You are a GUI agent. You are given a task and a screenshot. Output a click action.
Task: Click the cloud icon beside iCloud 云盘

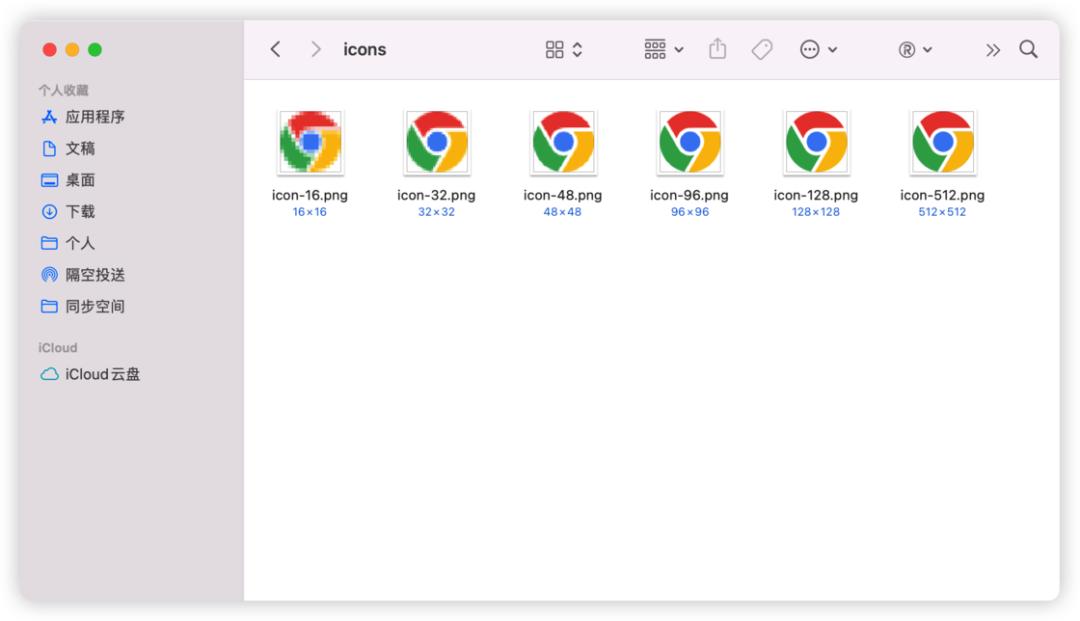[49, 374]
